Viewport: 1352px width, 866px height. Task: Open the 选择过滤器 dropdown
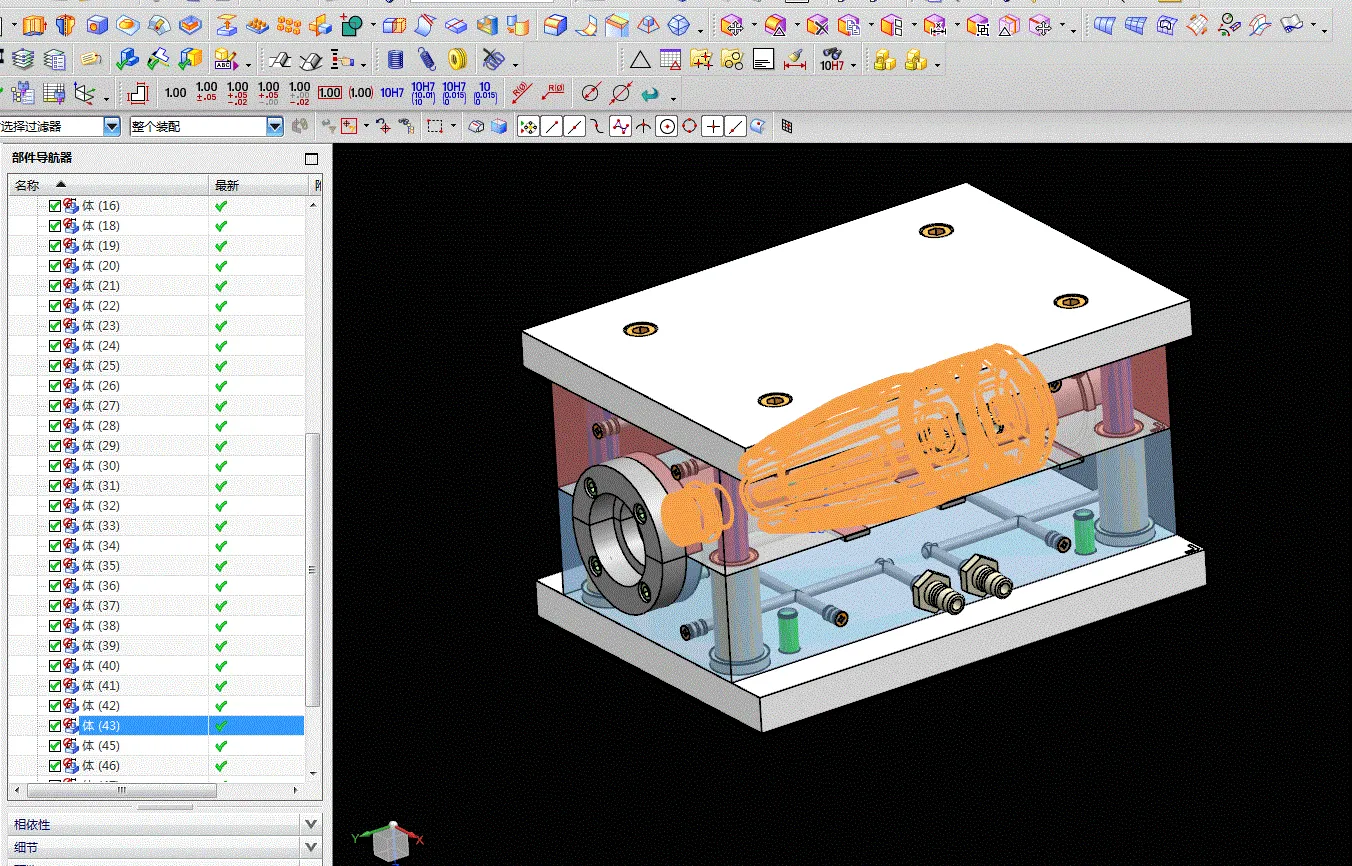tap(111, 126)
